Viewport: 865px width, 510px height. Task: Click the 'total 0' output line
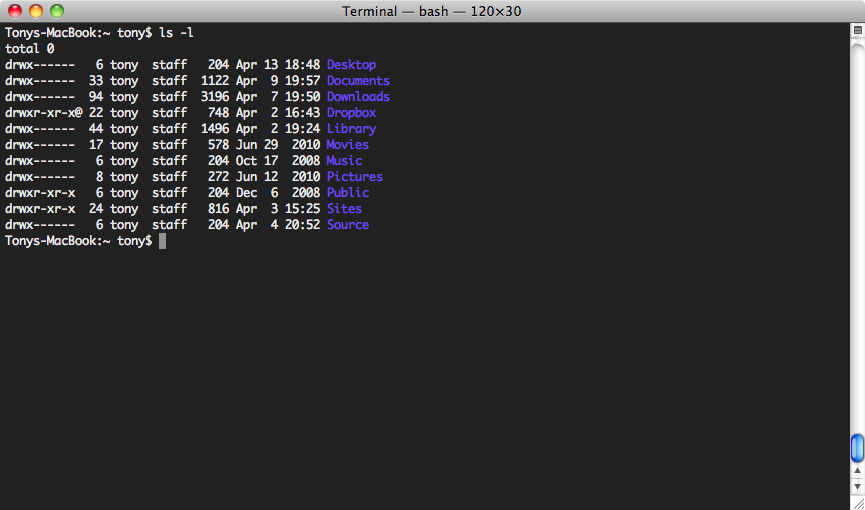(x=29, y=49)
